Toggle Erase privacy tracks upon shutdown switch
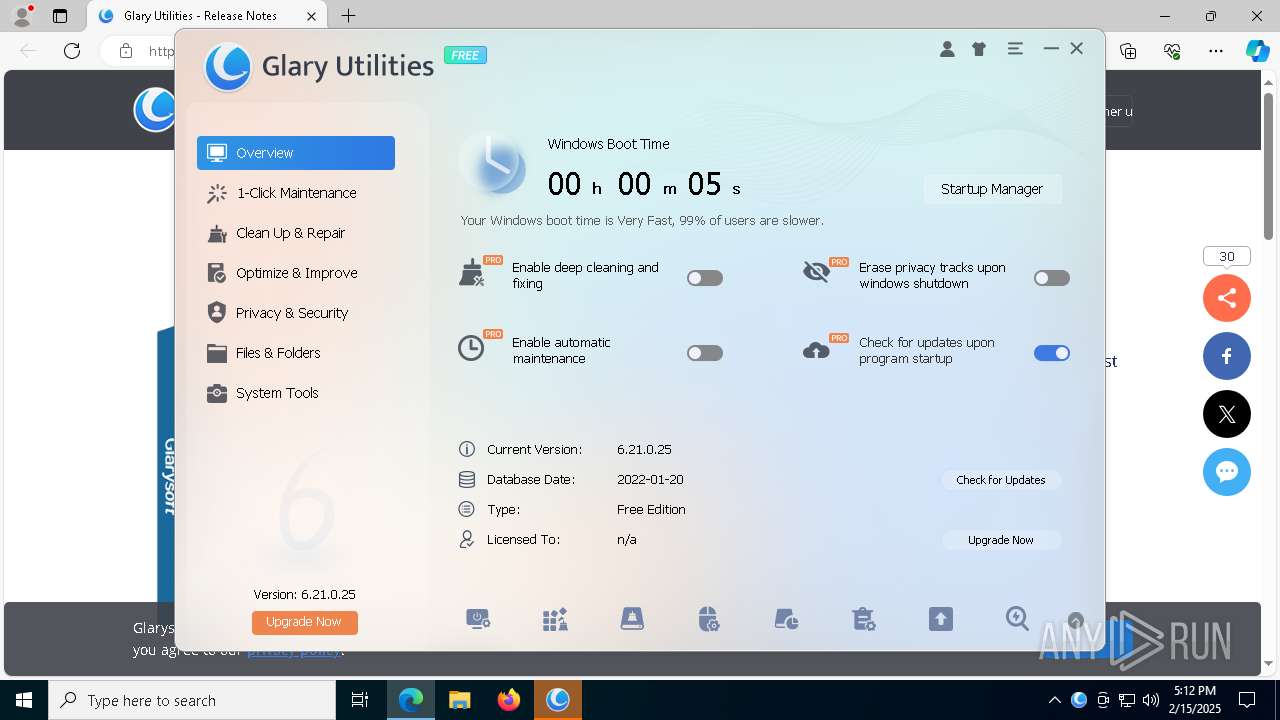This screenshot has width=1280, height=720. pyautogui.click(x=1052, y=278)
